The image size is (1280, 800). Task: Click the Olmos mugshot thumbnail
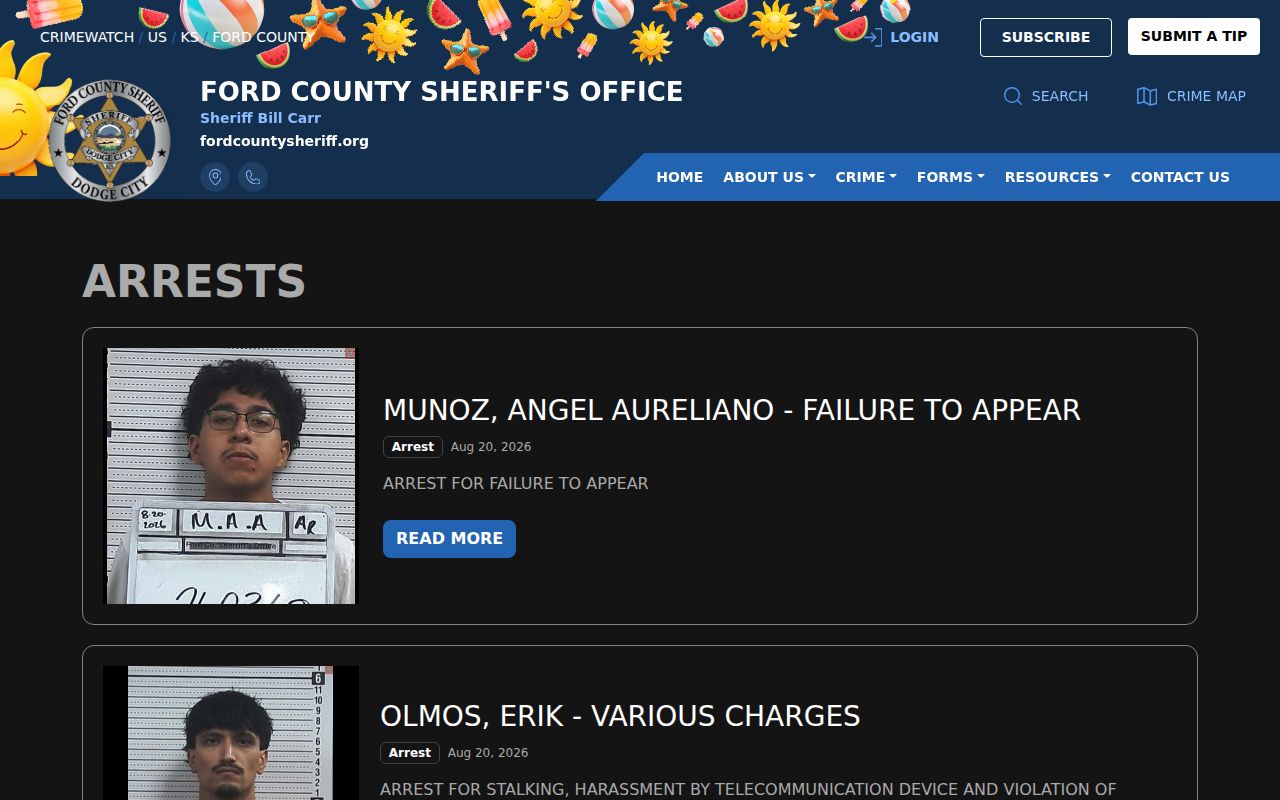[x=231, y=733]
